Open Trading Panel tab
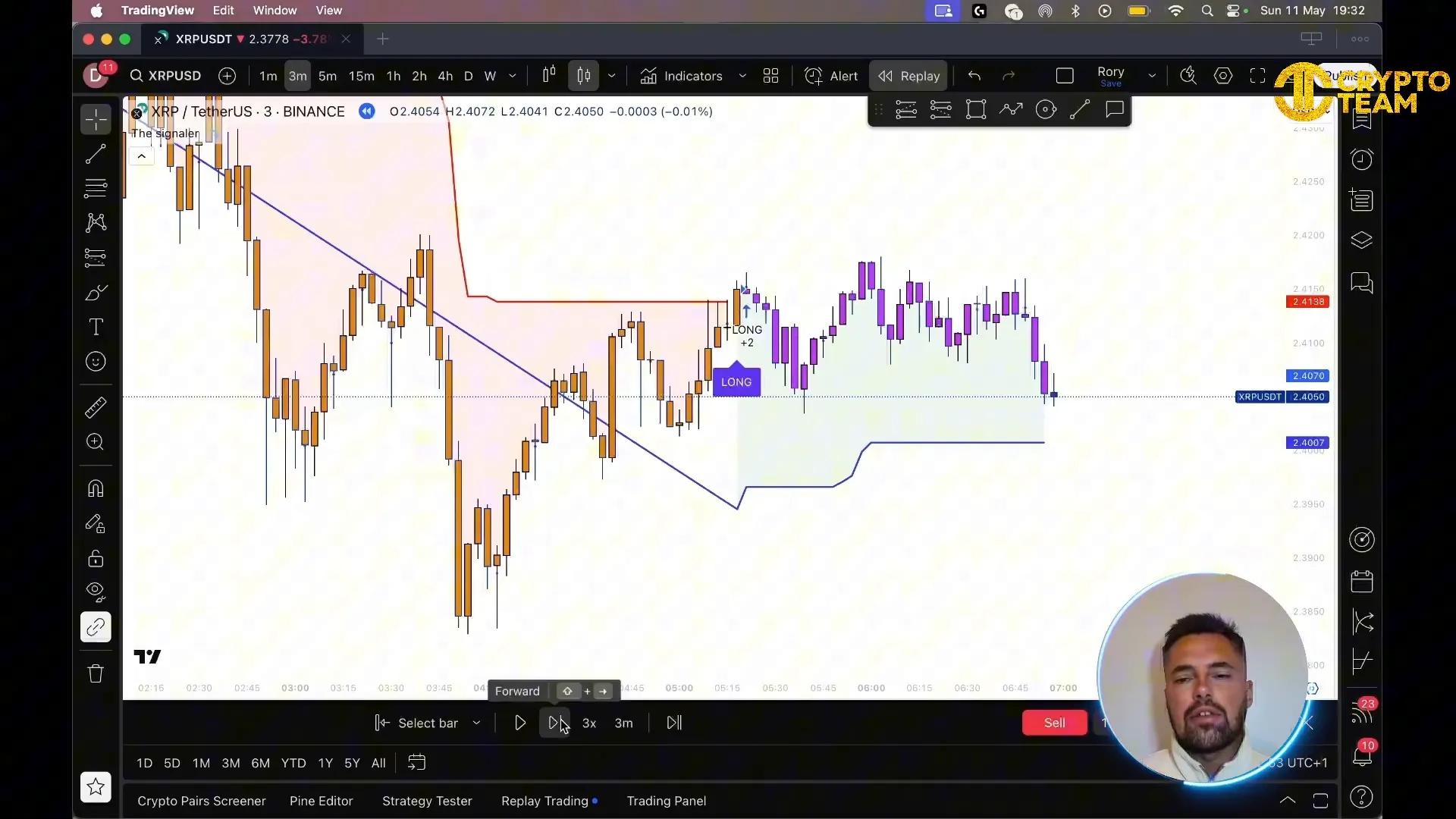Screen dimensions: 1456x819 click(667, 801)
